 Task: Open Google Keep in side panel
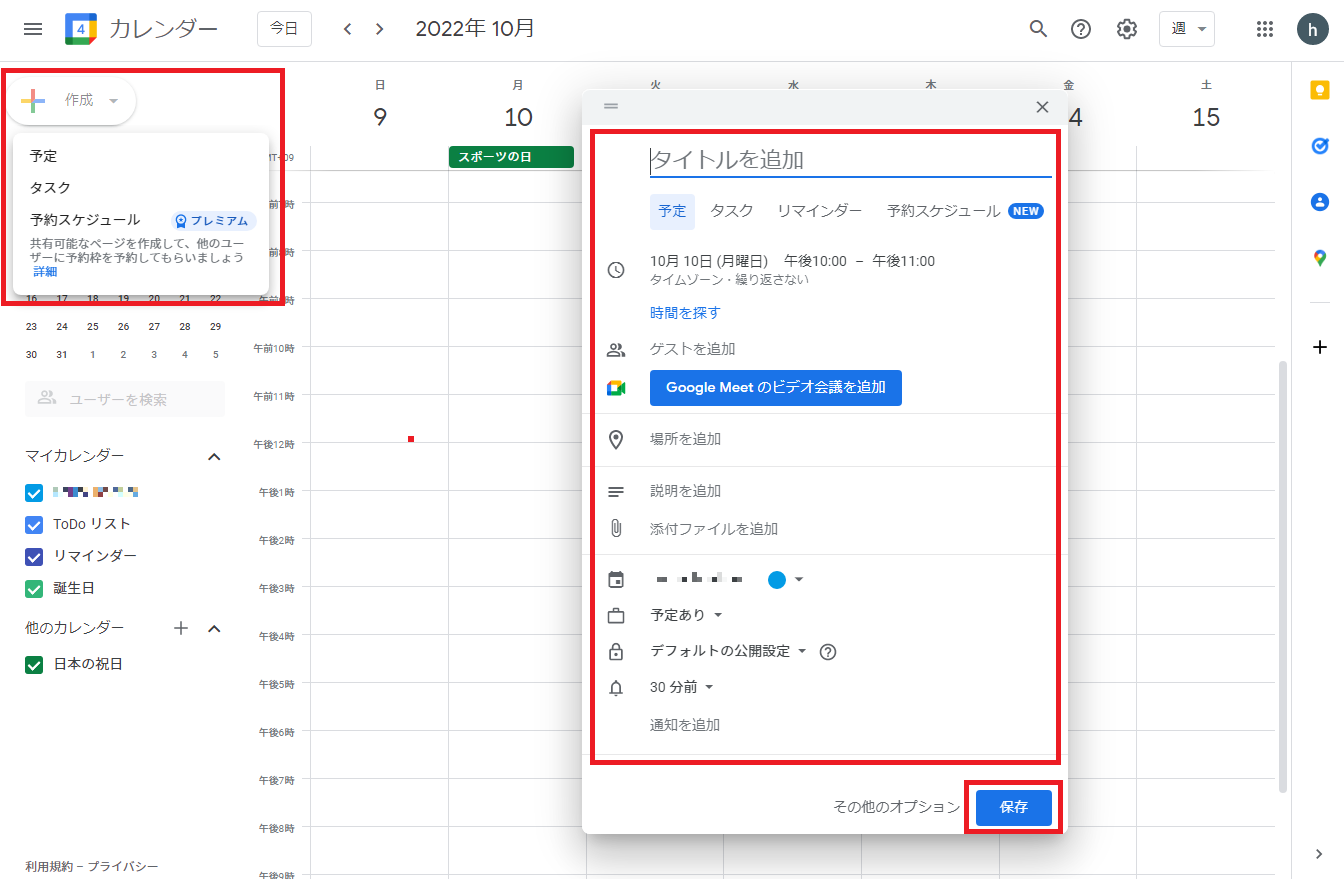point(1319,91)
